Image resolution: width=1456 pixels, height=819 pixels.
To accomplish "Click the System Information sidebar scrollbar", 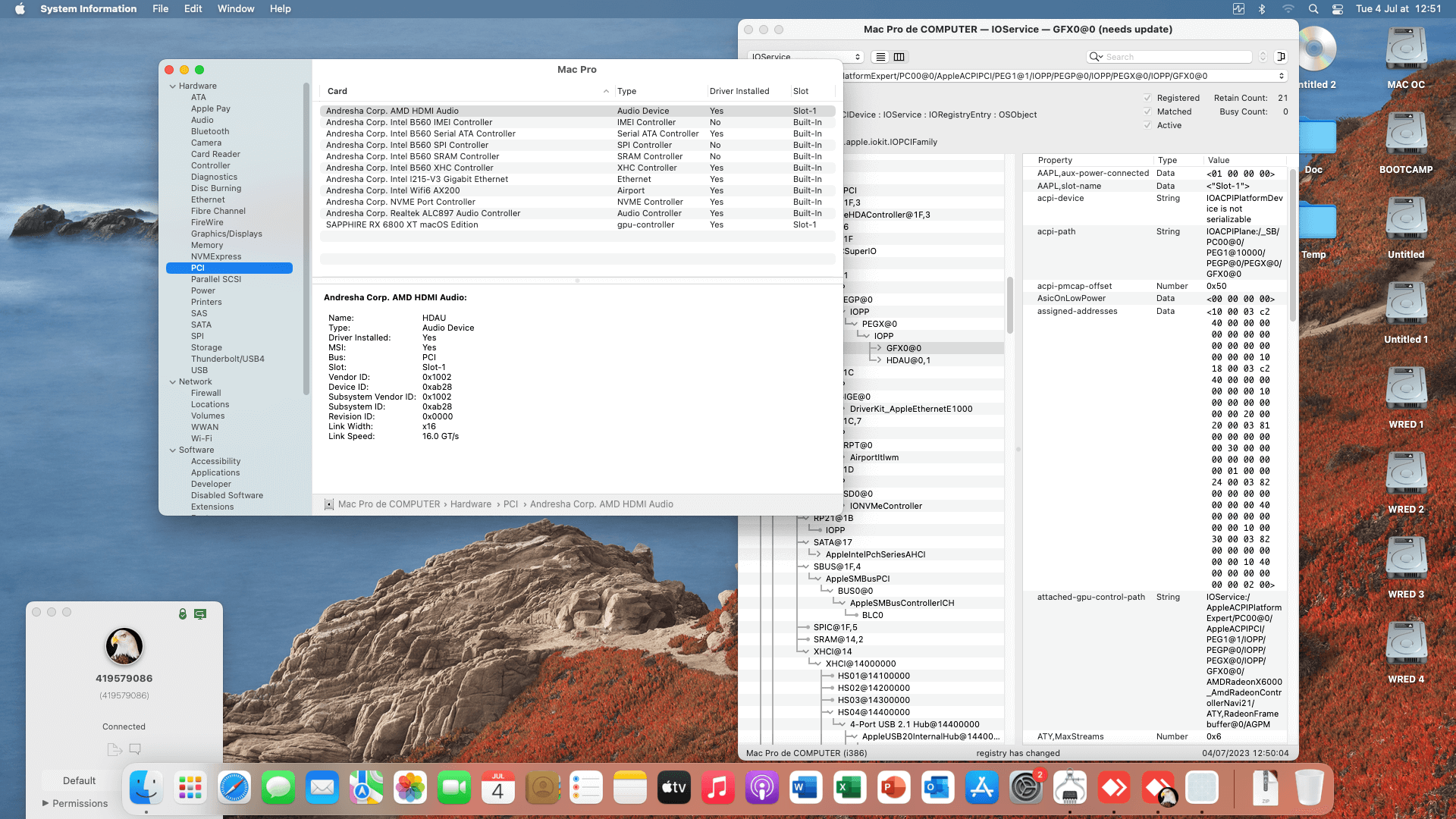I will coord(306,239).
